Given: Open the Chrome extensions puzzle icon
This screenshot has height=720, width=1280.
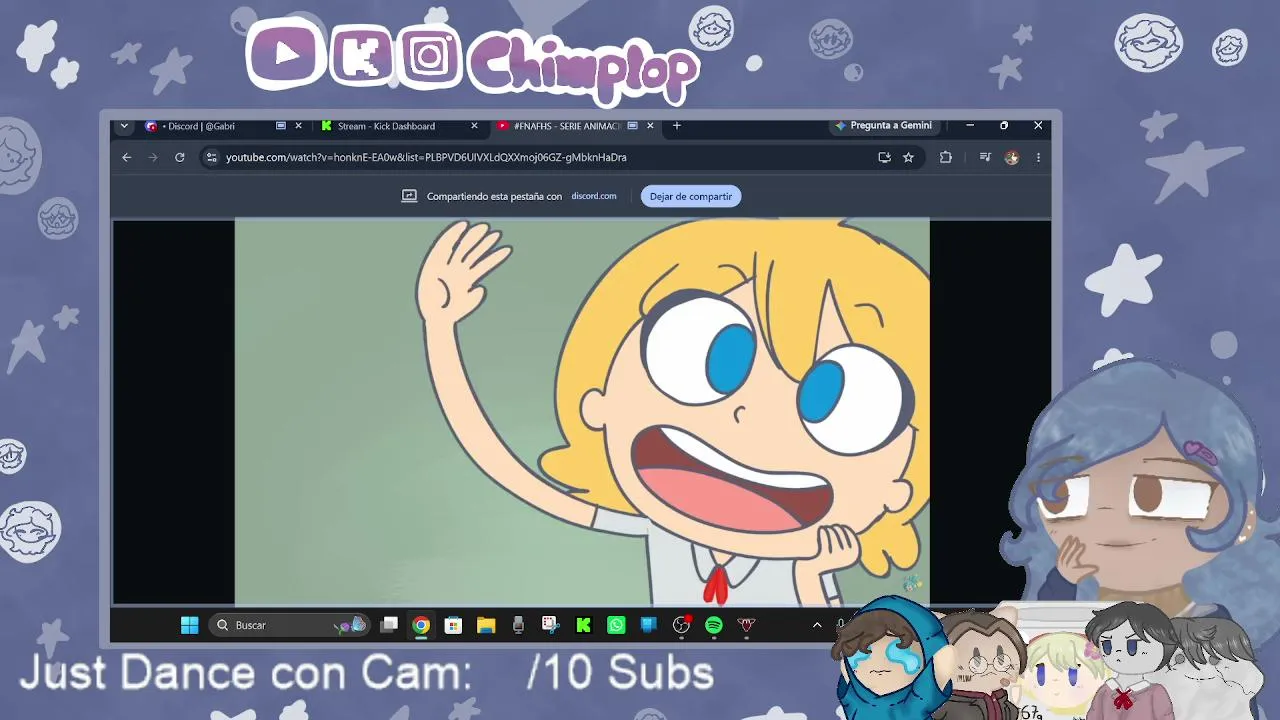Looking at the screenshot, I should pos(946,157).
